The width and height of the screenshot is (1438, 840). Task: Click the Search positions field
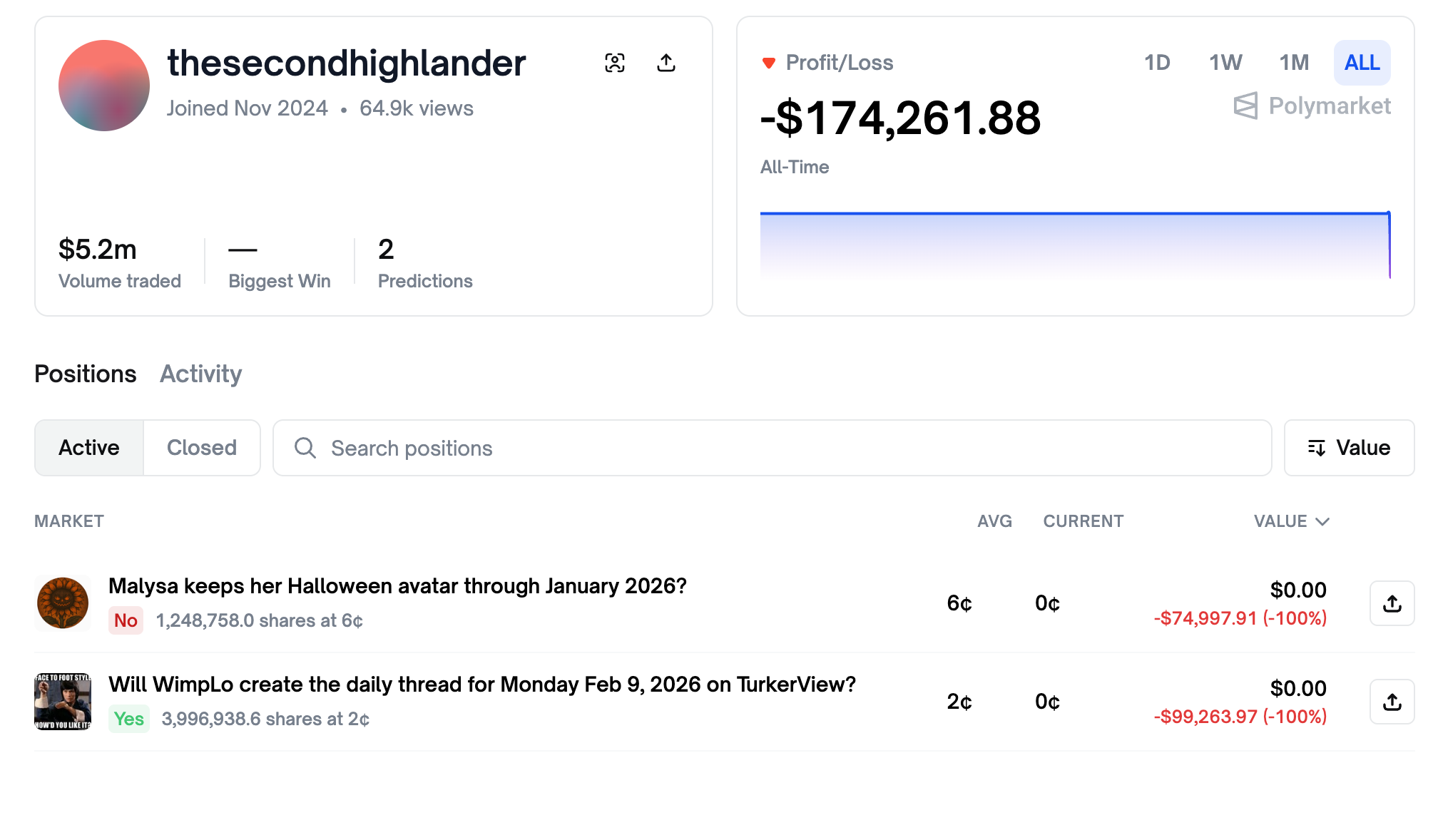pos(785,448)
